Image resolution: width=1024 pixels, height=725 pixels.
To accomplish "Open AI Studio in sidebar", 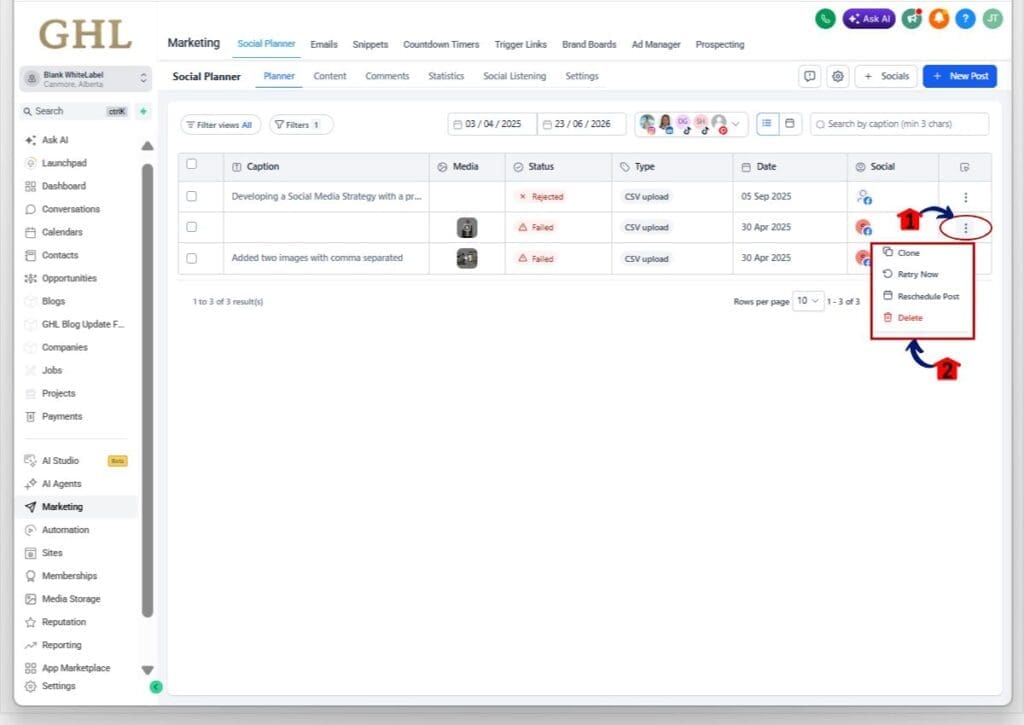I will [x=60, y=460].
